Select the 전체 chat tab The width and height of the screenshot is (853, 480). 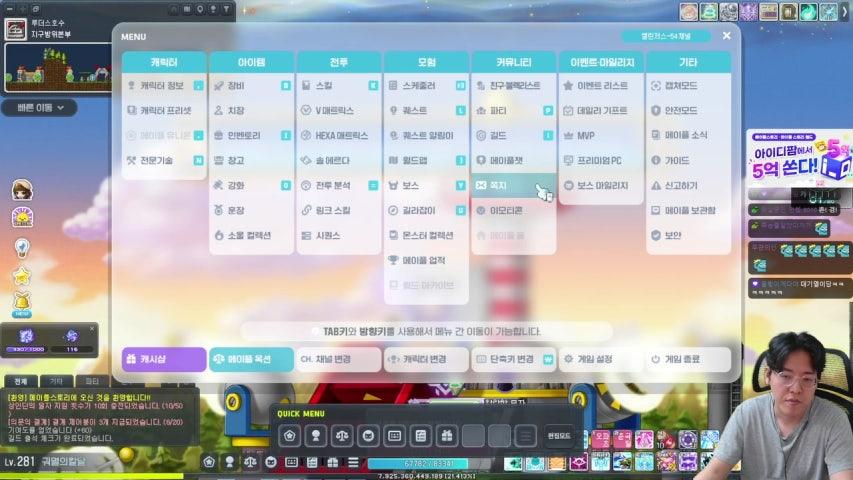coord(20,381)
